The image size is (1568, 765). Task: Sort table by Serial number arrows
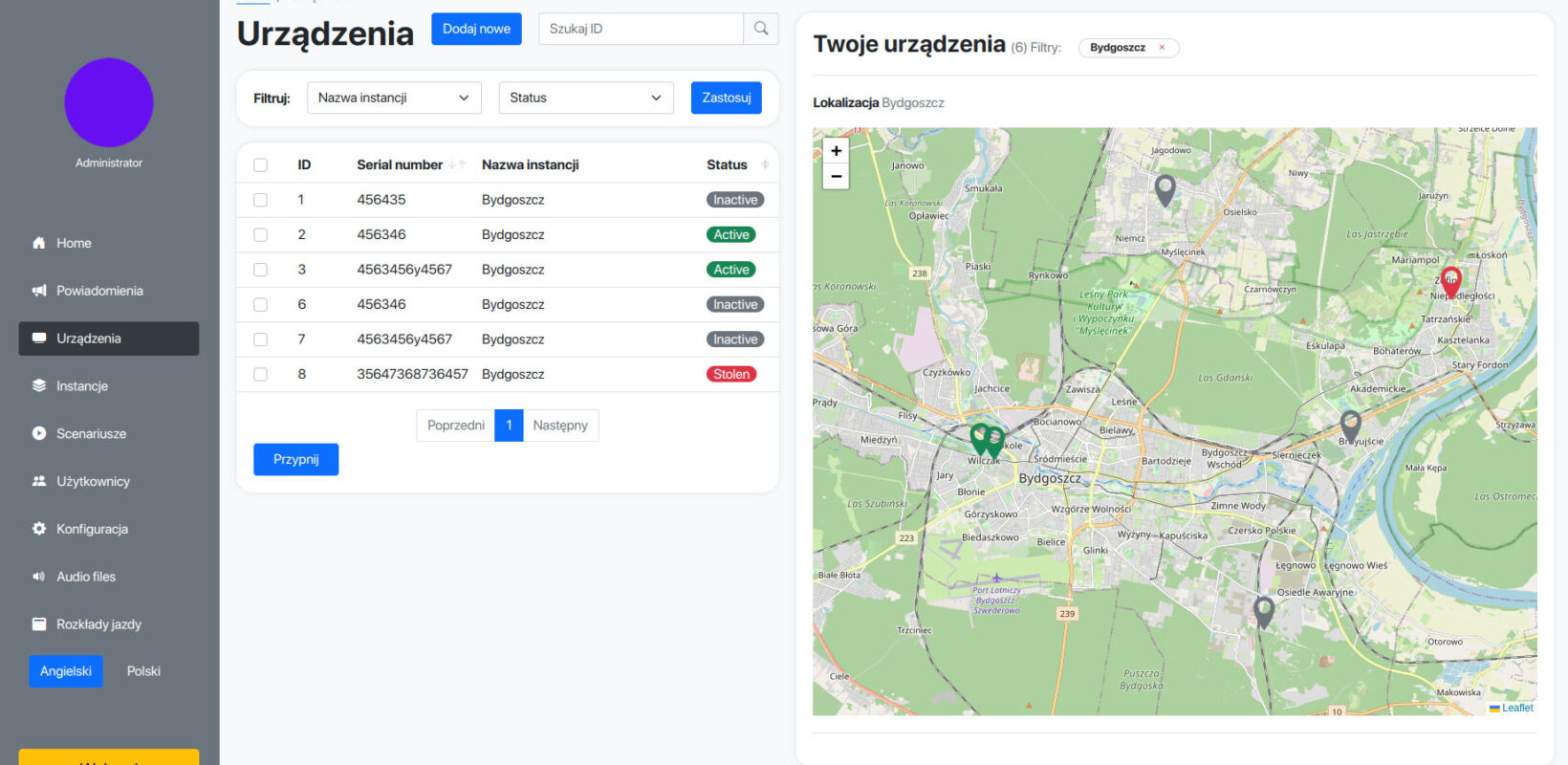[457, 164]
